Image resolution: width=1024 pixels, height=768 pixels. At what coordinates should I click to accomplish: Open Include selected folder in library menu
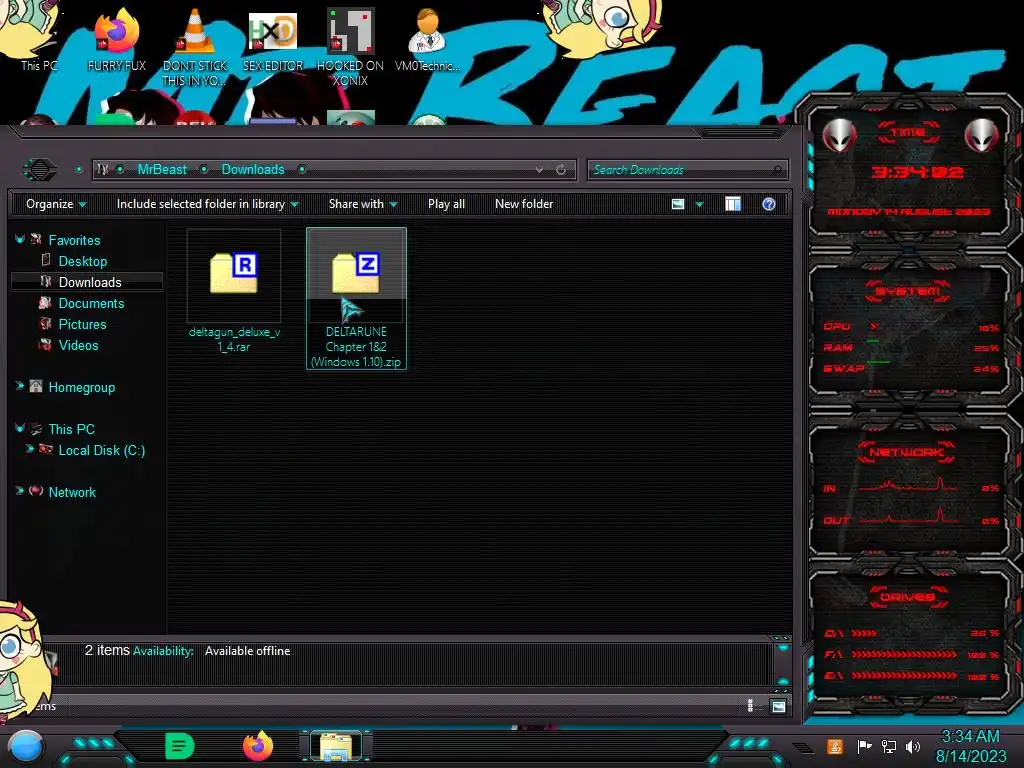pyautogui.click(x=207, y=204)
